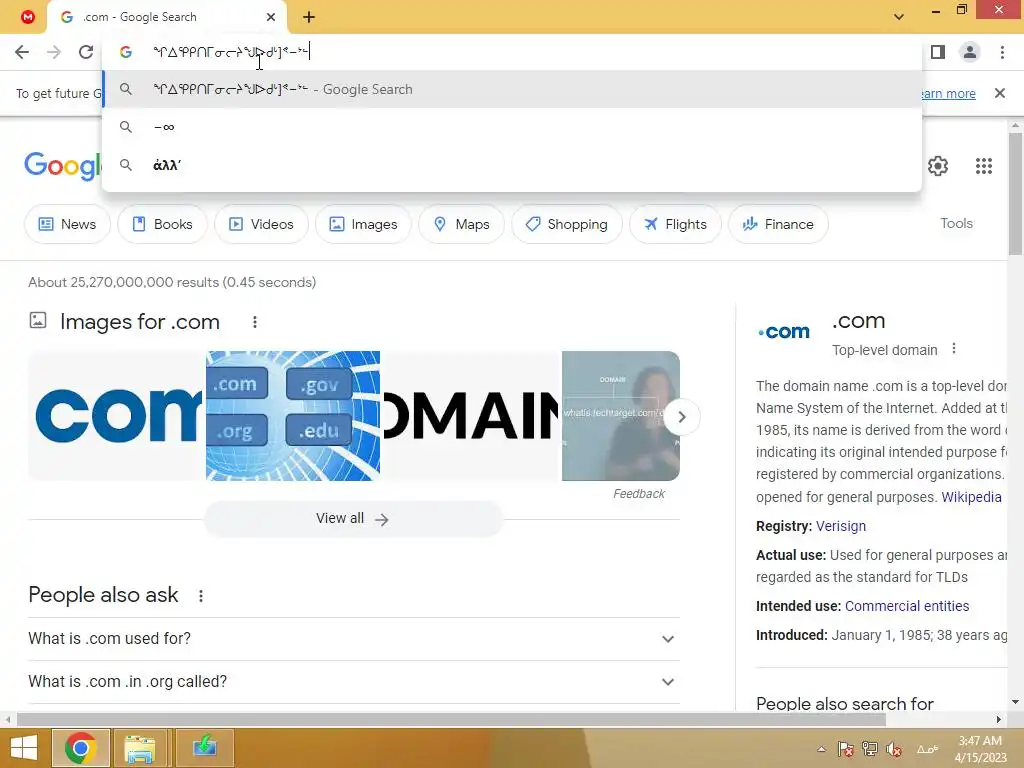Open the tab search dropdown arrow
Viewport: 1024px width, 768px height.
click(899, 17)
